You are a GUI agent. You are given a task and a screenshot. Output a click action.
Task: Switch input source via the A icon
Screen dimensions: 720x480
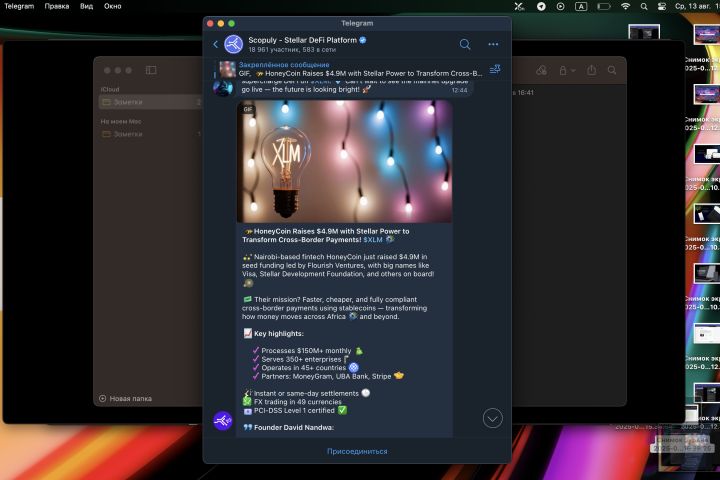pyautogui.click(x=581, y=6)
